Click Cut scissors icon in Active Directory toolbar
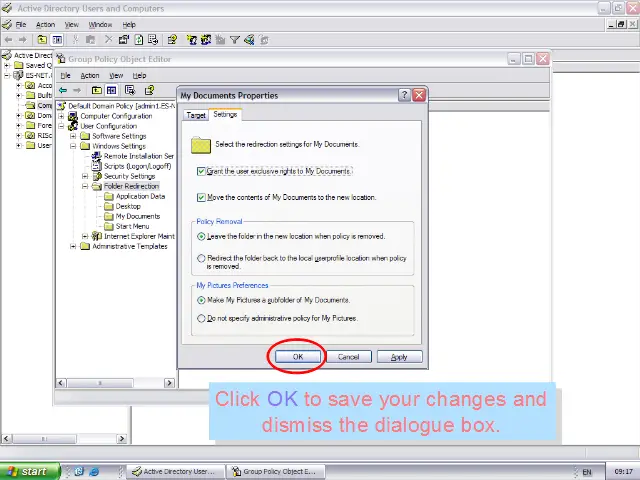 pyautogui.click(x=76, y=40)
